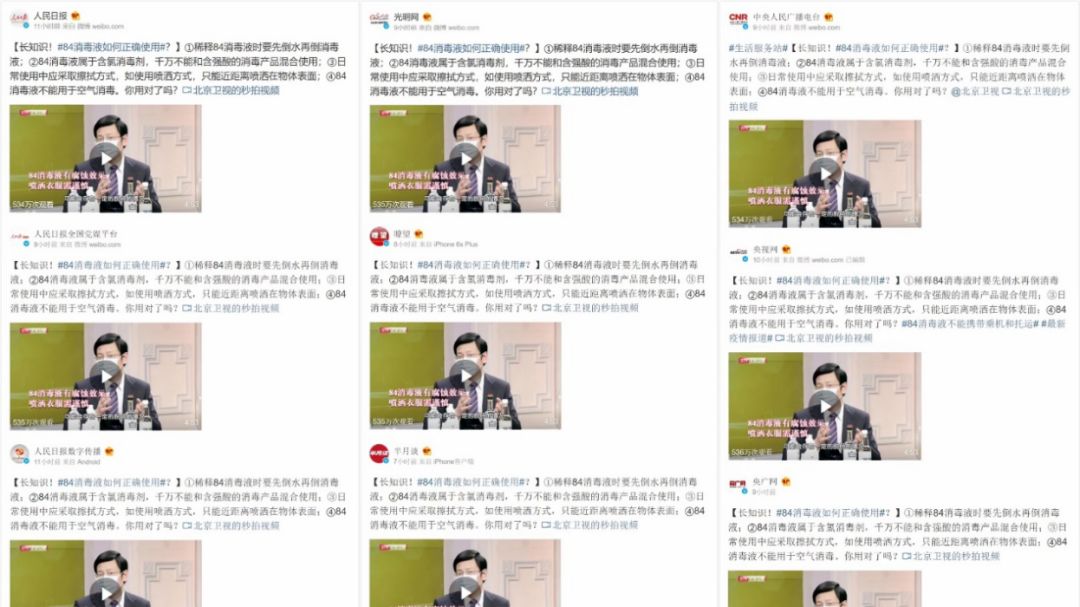Play the video in the CNR 中央人民广播电台 post

click(x=824, y=173)
